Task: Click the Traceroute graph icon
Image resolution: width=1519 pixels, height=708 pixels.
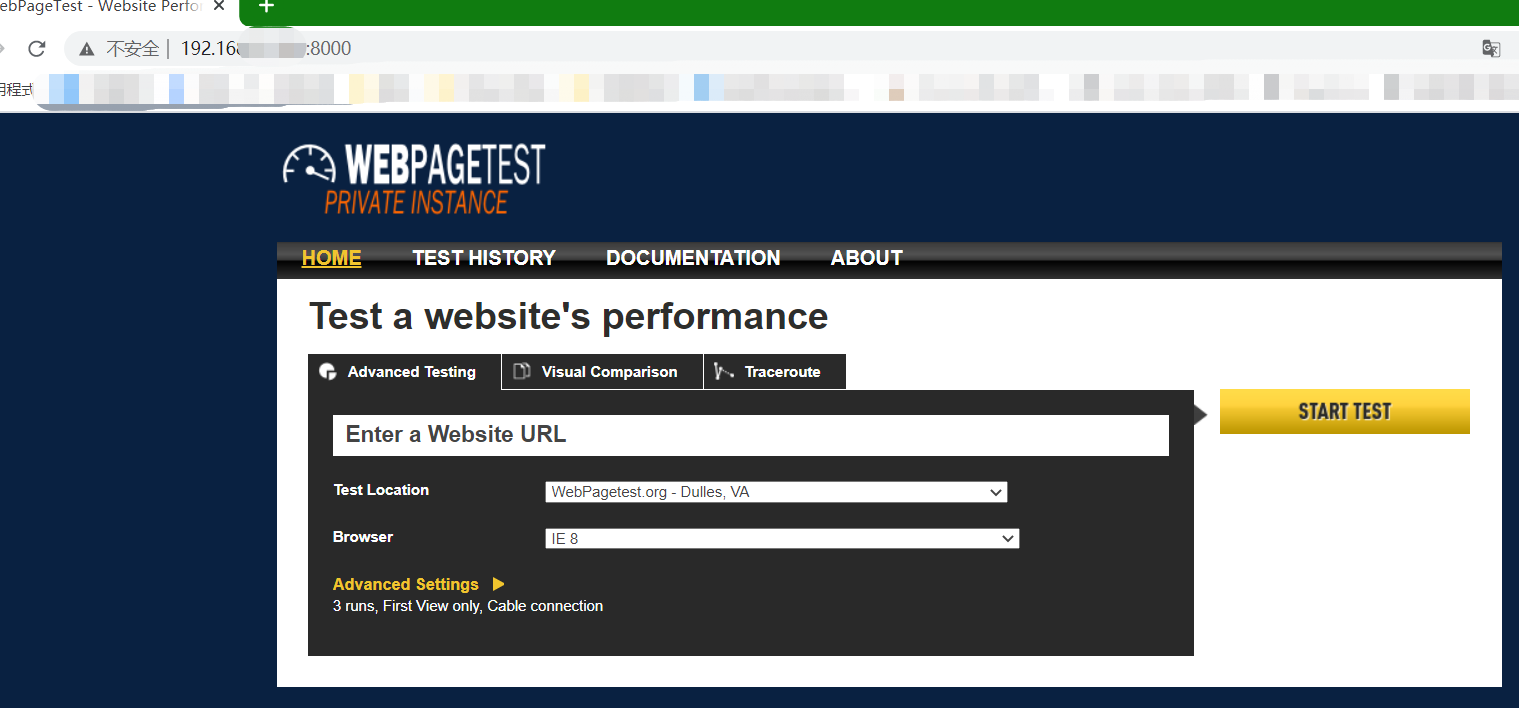Action: (724, 372)
